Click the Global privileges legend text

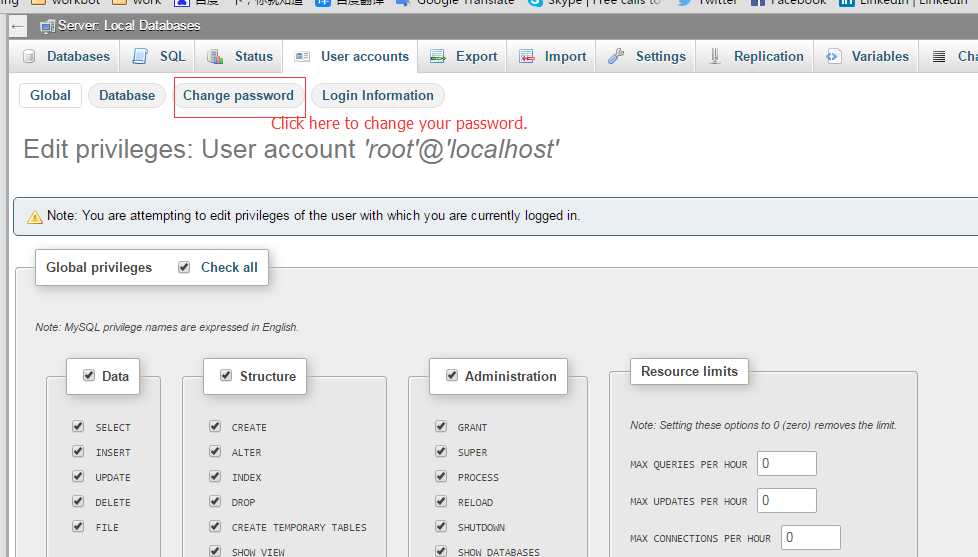pos(99,268)
